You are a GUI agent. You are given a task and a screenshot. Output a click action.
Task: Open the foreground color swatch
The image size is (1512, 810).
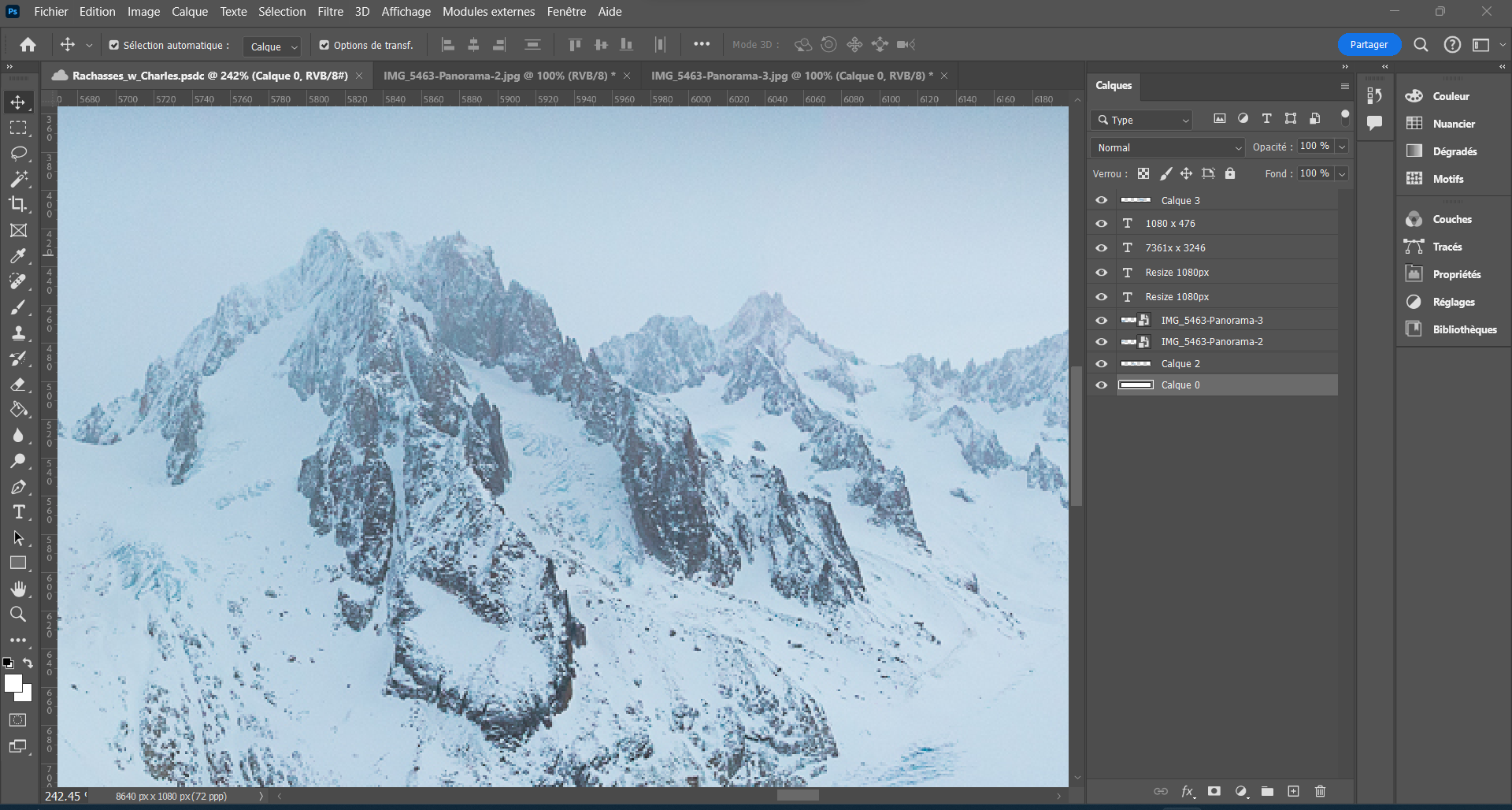coord(14,682)
